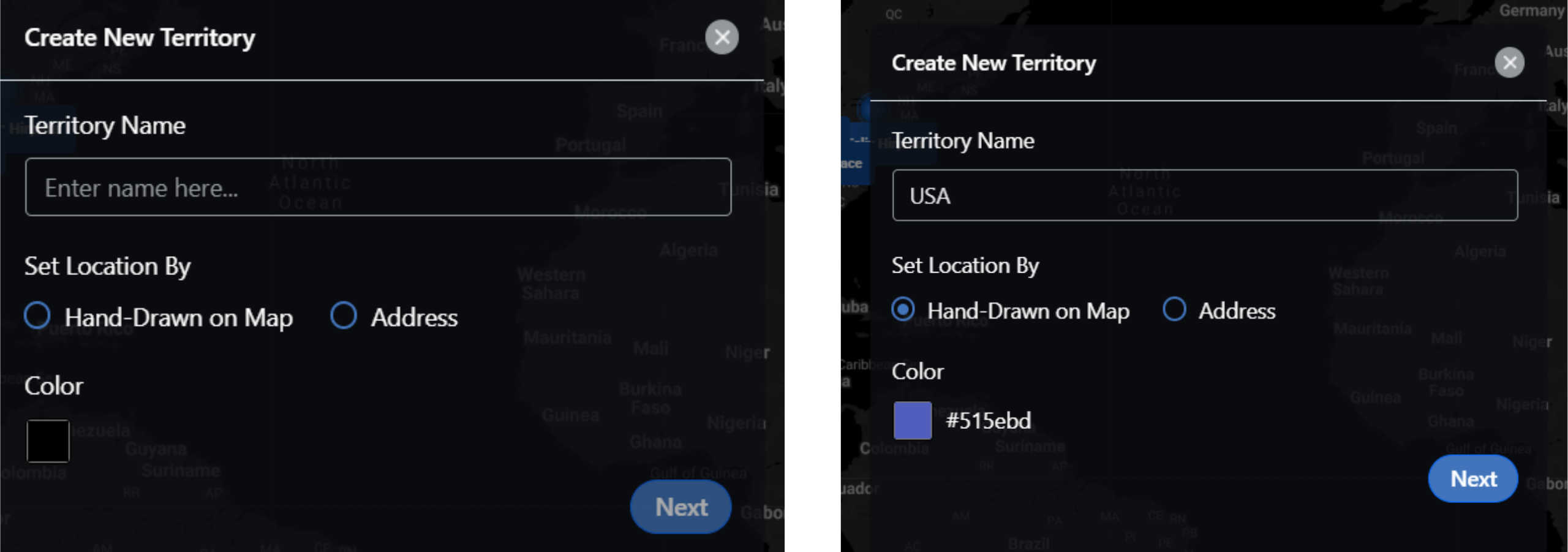The width and height of the screenshot is (1568, 552).
Task: Open the black color swatch picker
Action: tap(48, 441)
